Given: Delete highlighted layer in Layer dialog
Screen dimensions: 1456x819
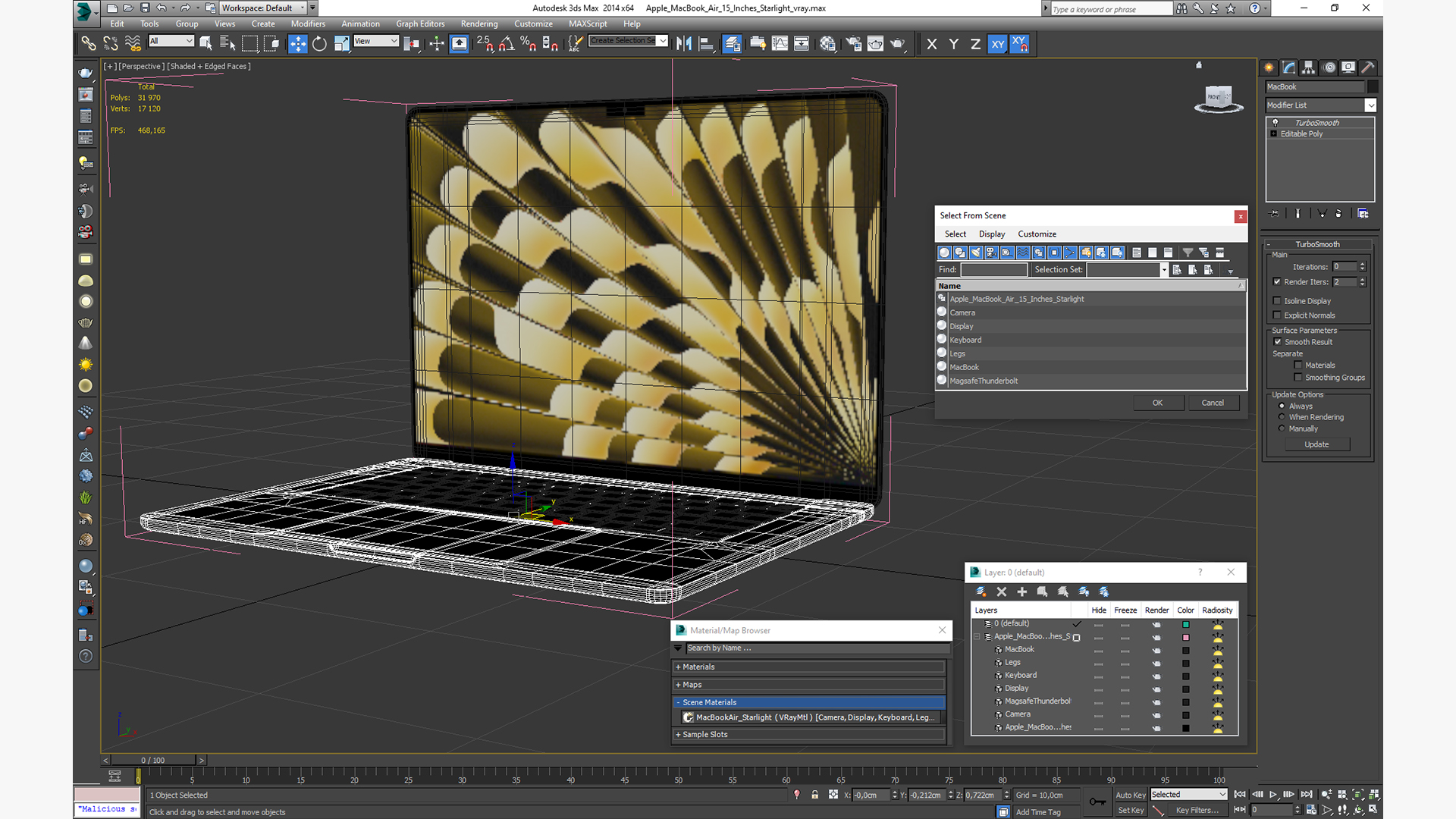Looking at the screenshot, I should [1002, 591].
